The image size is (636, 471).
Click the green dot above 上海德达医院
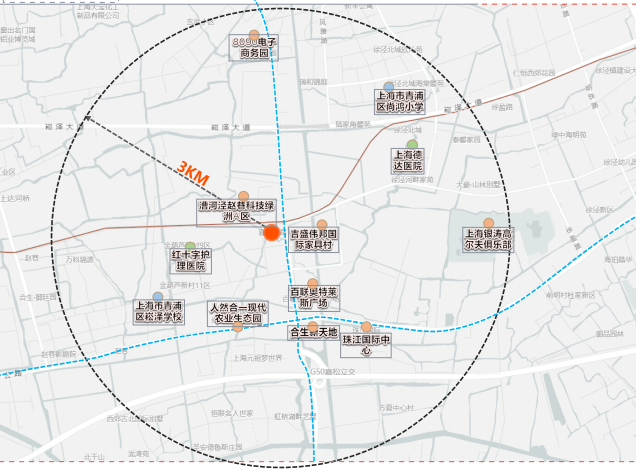[411, 144]
